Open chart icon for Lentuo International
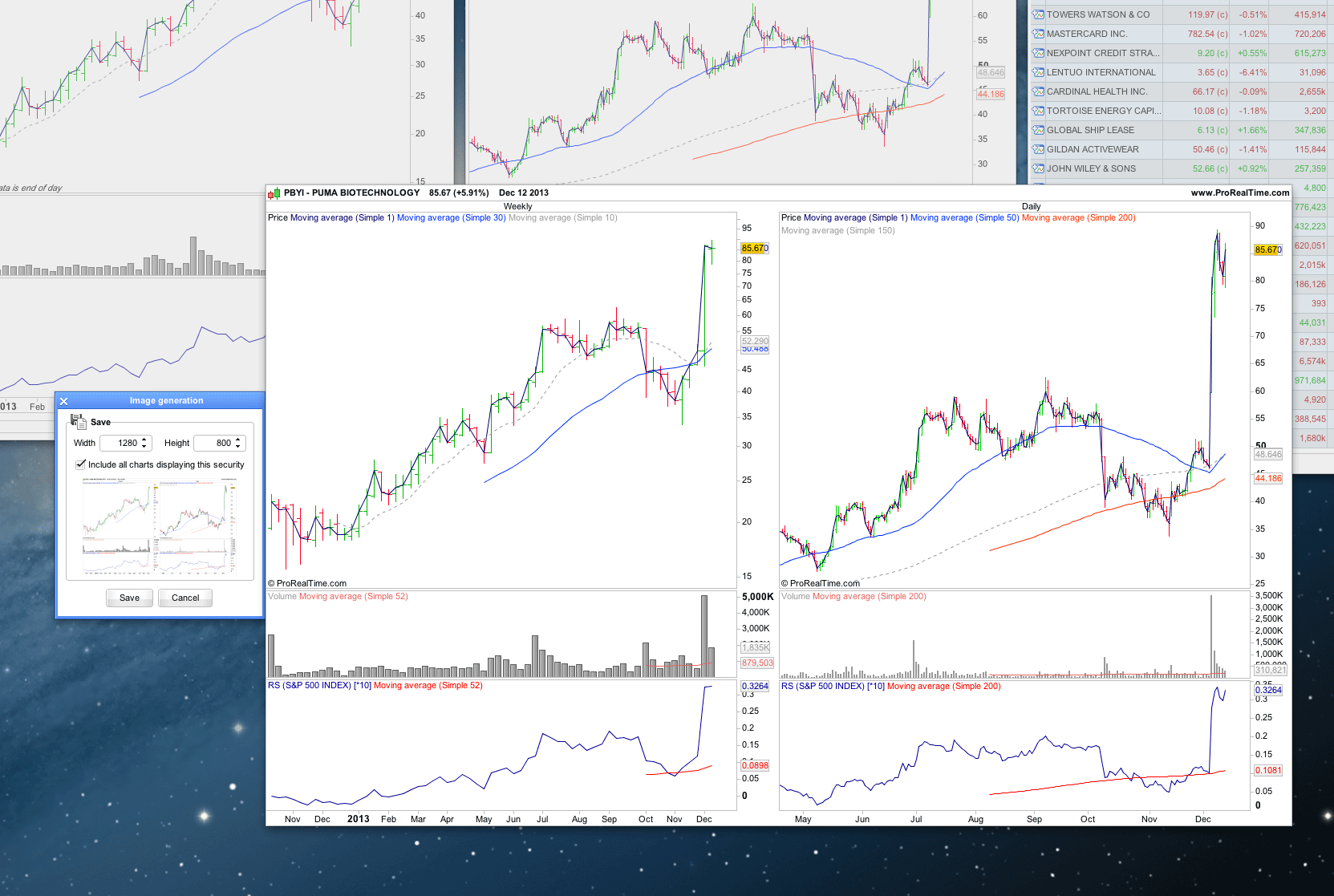The image size is (1334, 896). point(1038,72)
